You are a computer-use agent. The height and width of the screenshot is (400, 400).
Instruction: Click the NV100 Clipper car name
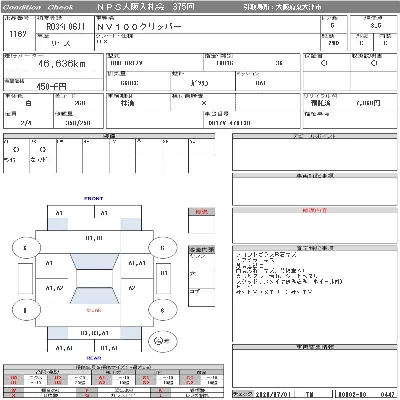(x=139, y=26)
